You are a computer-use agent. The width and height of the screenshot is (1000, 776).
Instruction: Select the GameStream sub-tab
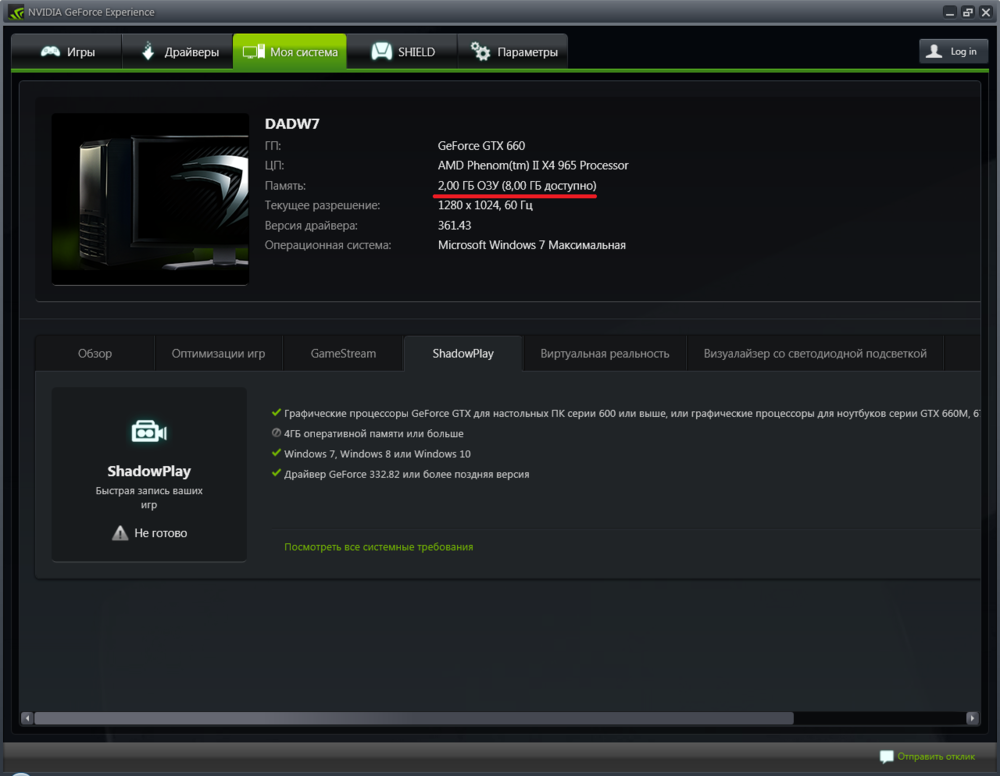point(343,353)
